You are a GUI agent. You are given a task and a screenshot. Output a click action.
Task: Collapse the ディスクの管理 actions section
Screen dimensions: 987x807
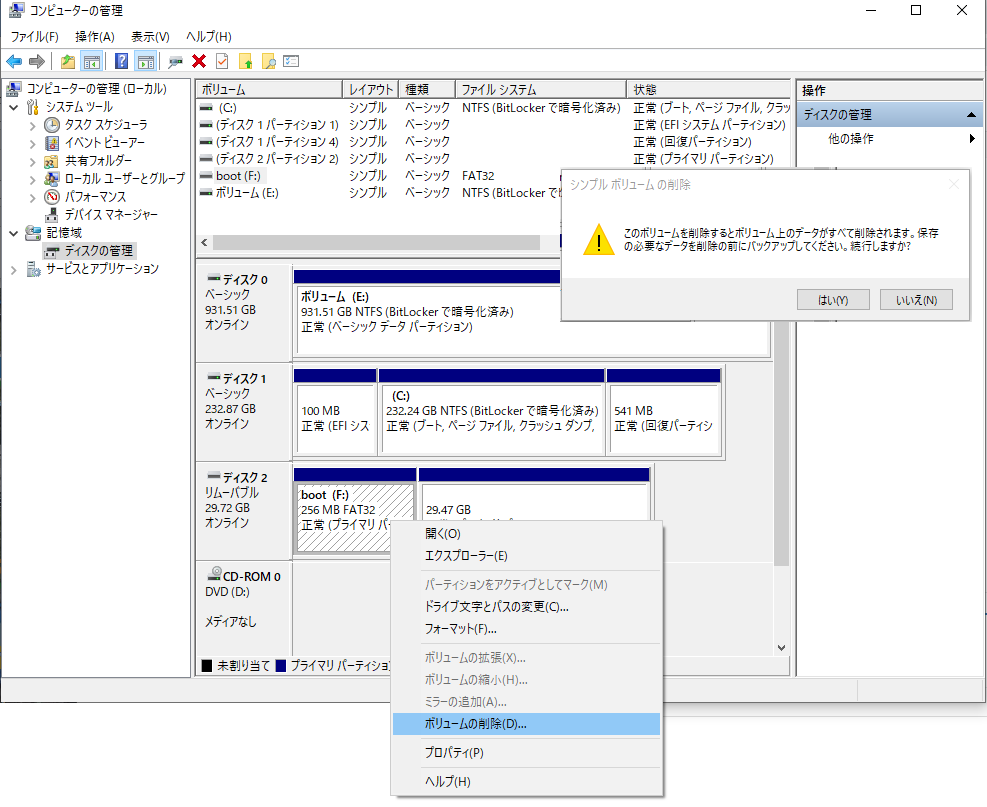click(973, 115)
